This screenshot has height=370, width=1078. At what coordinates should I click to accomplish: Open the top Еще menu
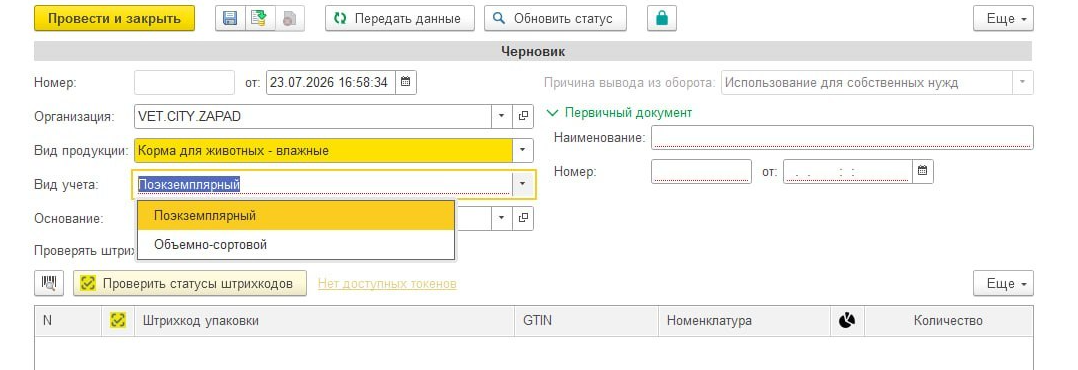tap(1003, 19)
